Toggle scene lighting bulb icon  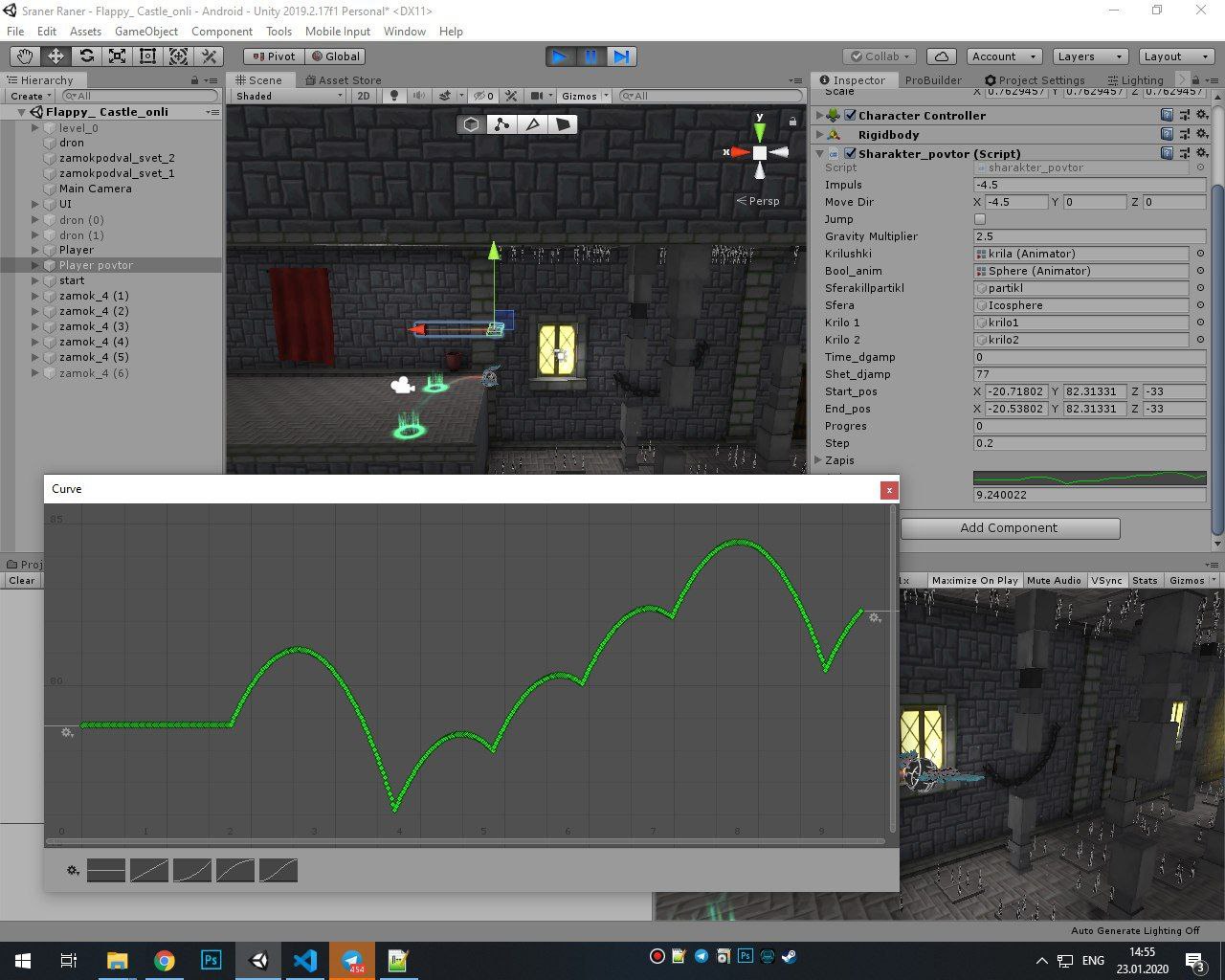click(394, 96)
